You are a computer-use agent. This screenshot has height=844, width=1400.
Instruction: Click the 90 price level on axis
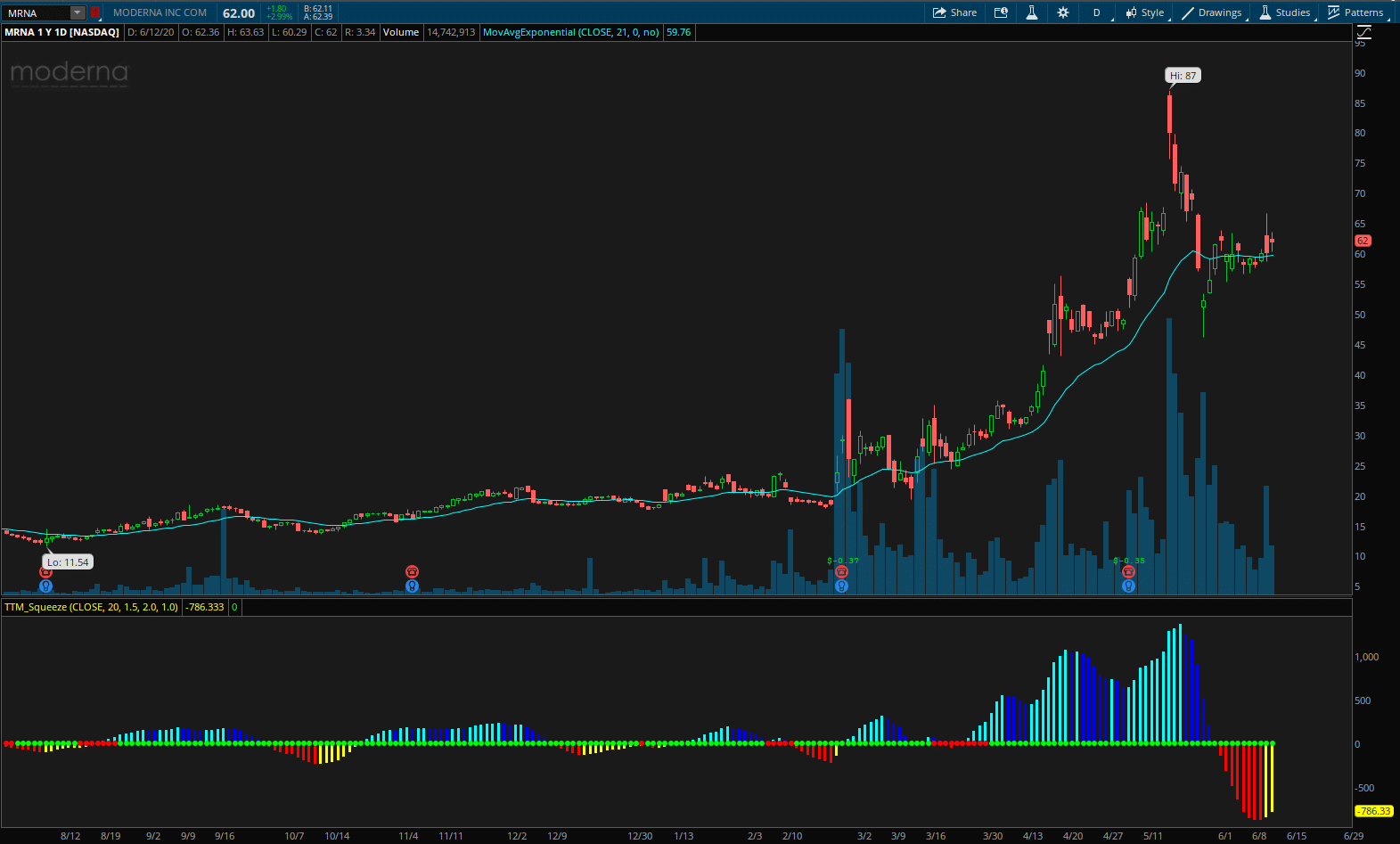pos(1360,73)
